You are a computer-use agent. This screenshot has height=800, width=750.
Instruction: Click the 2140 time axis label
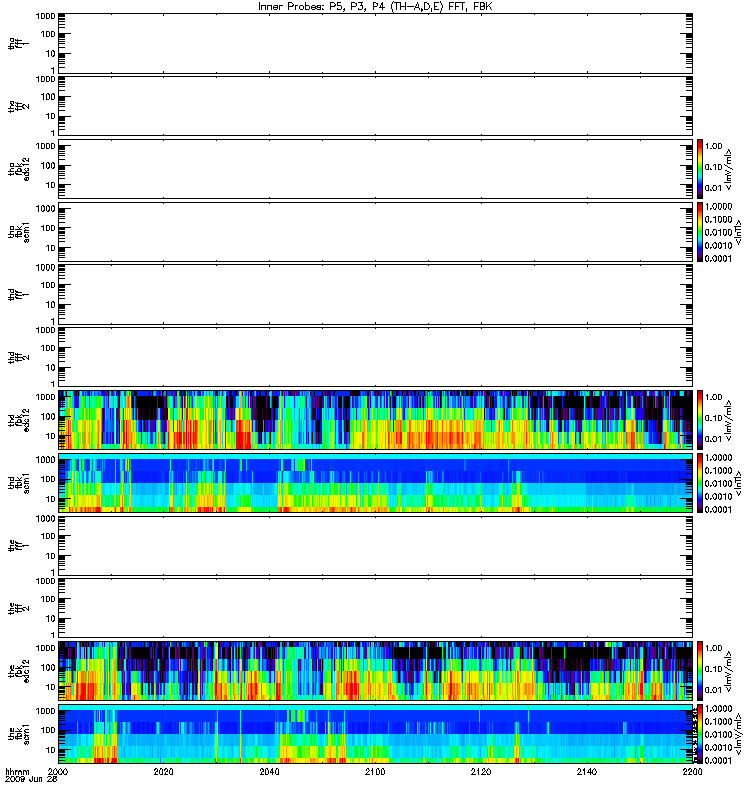coord(587,771)
